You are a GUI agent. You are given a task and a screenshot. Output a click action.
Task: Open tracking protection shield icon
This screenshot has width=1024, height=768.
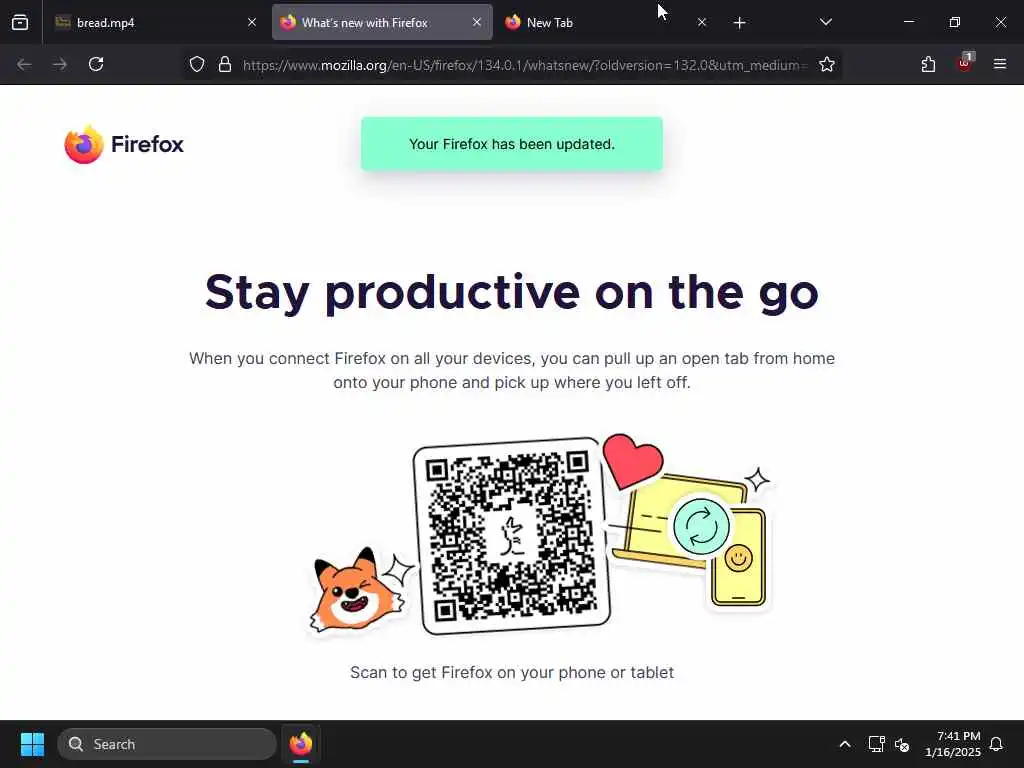click(x=197, y=64)
